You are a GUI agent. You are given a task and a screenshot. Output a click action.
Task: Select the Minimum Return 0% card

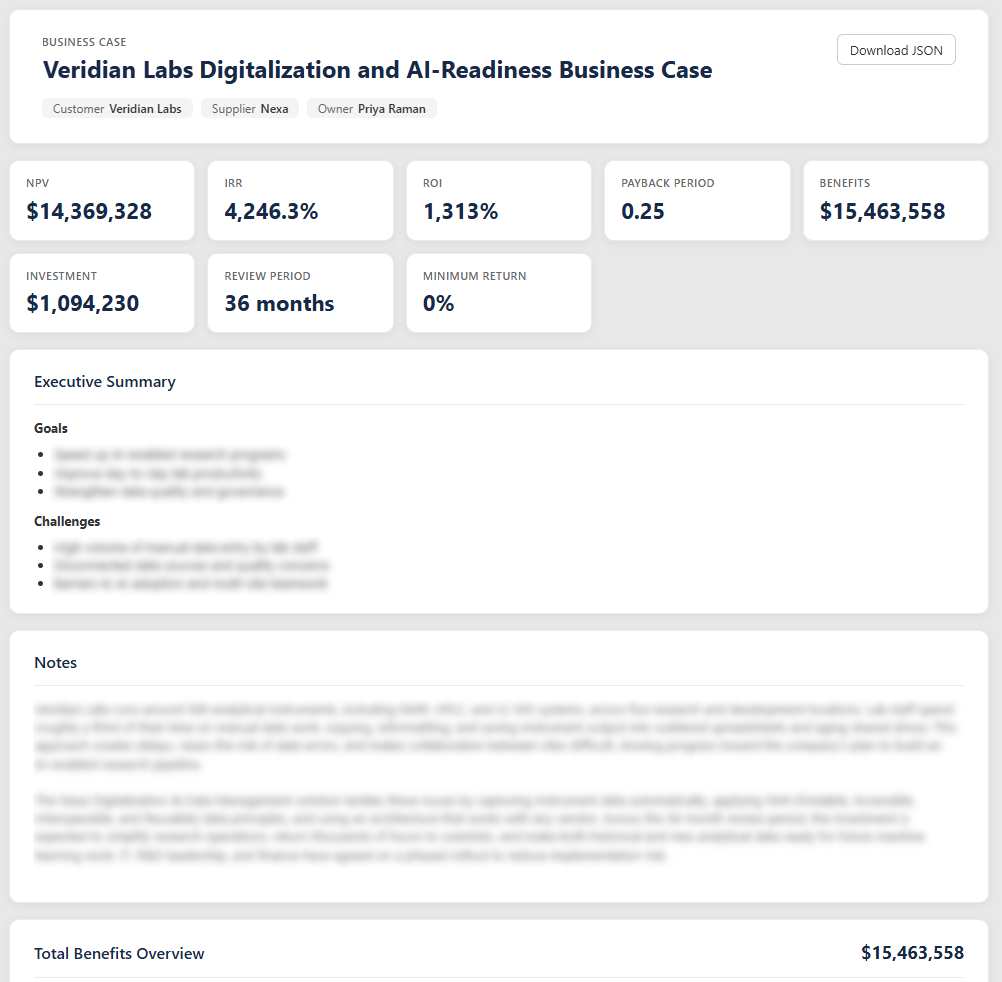coord(498,293)
